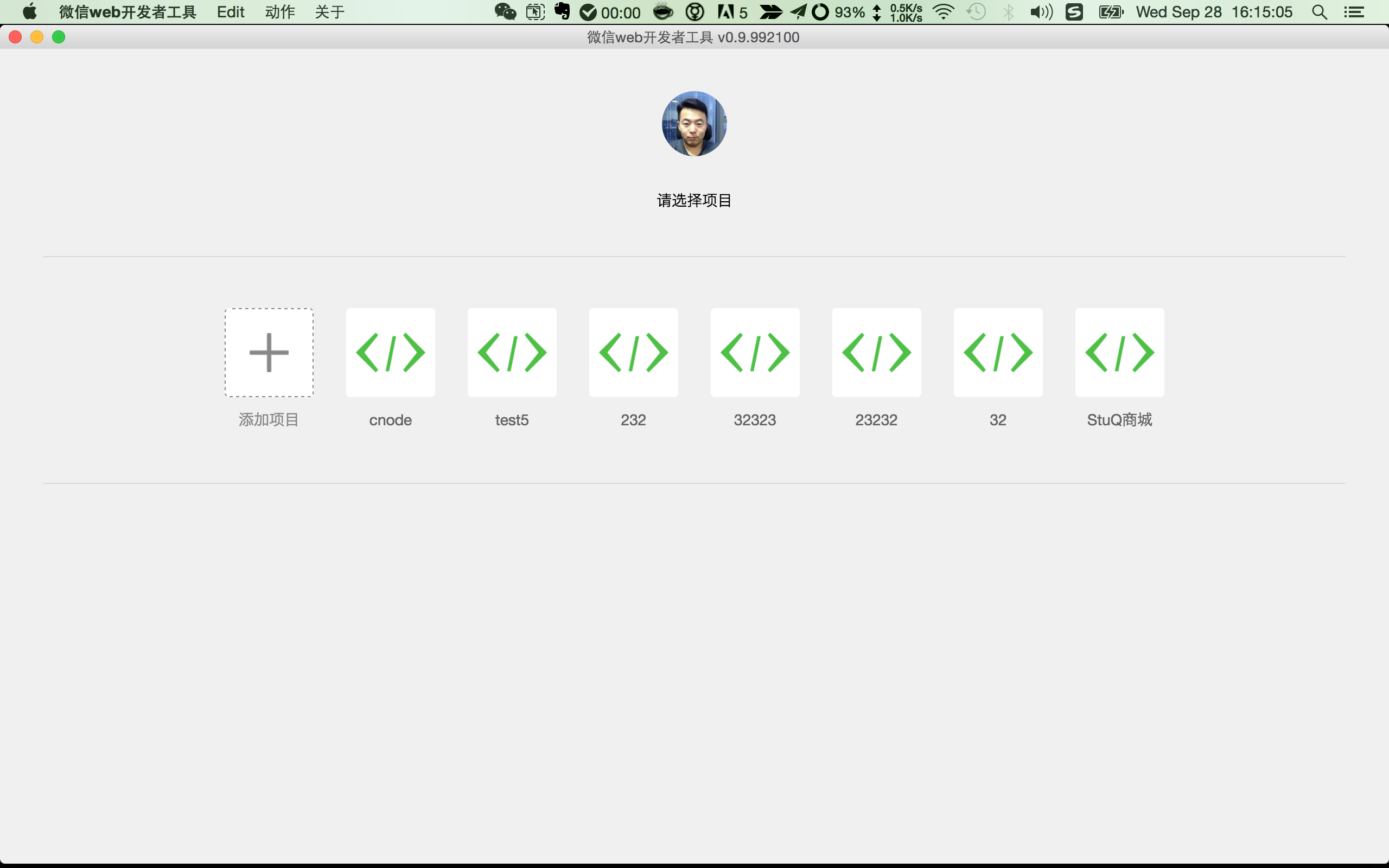Open the 232 project icon
Viewport: 1389px width, 868px height.
(633, 353)
